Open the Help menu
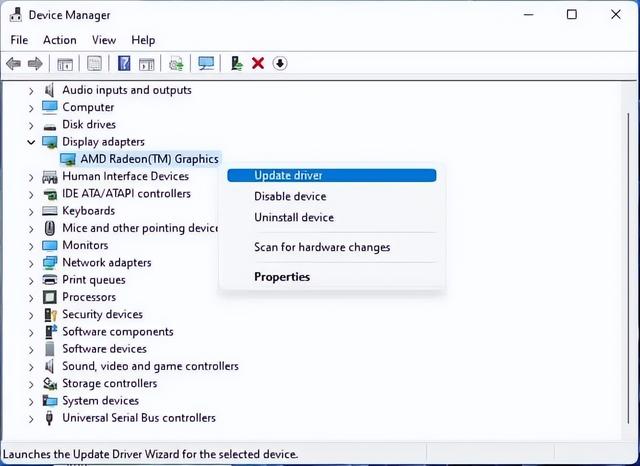Image resolution: width=640 pixels, height=466 pixels. [x=143, y=40]
